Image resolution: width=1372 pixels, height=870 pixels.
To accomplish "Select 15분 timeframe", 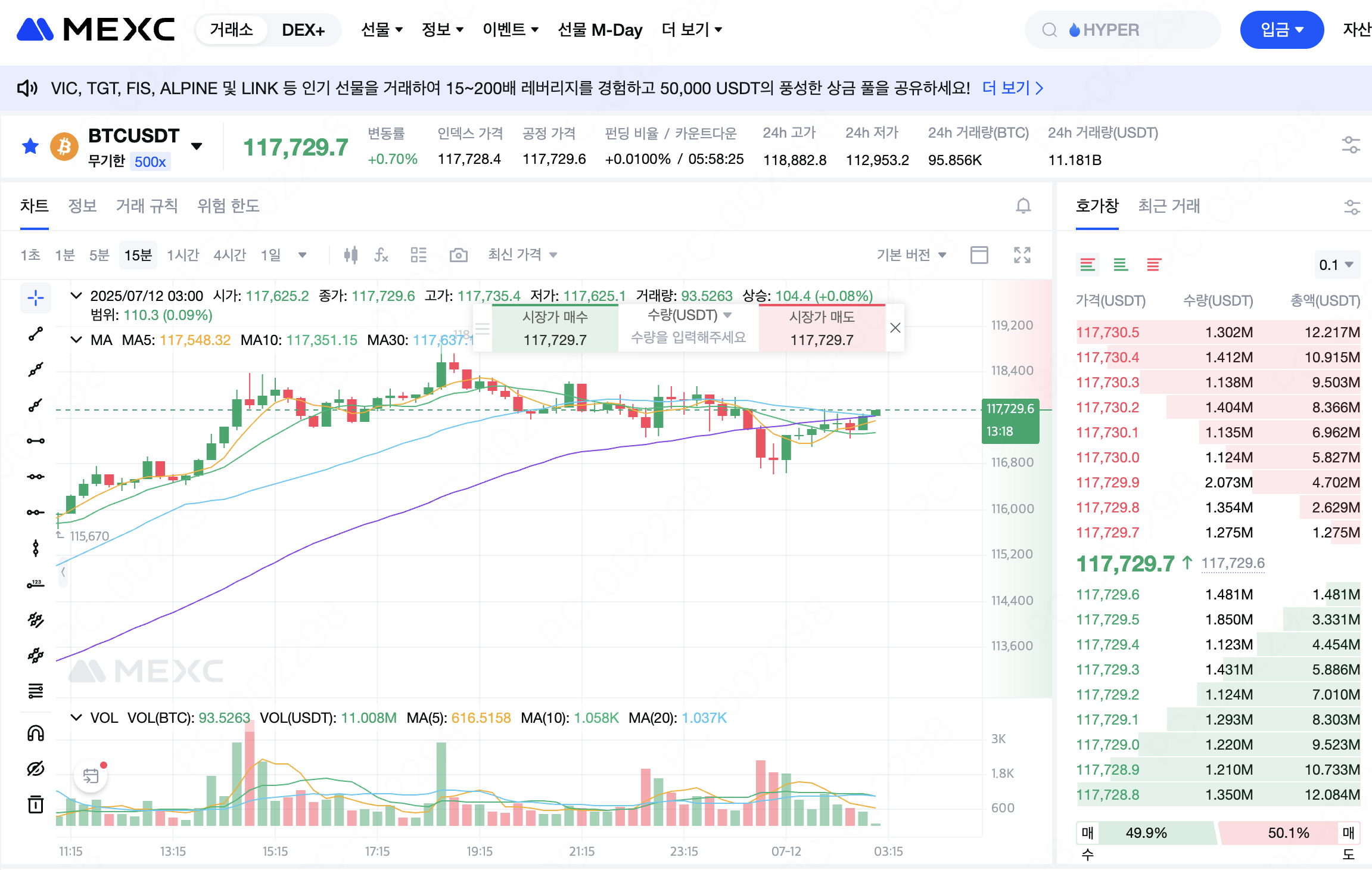I will tap(138, 255).
